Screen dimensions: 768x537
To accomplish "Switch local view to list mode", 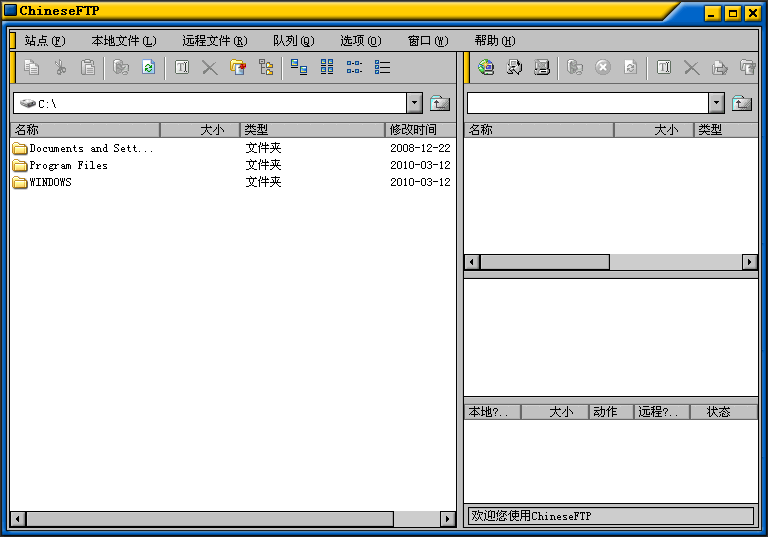I will (x=354, y=67).
